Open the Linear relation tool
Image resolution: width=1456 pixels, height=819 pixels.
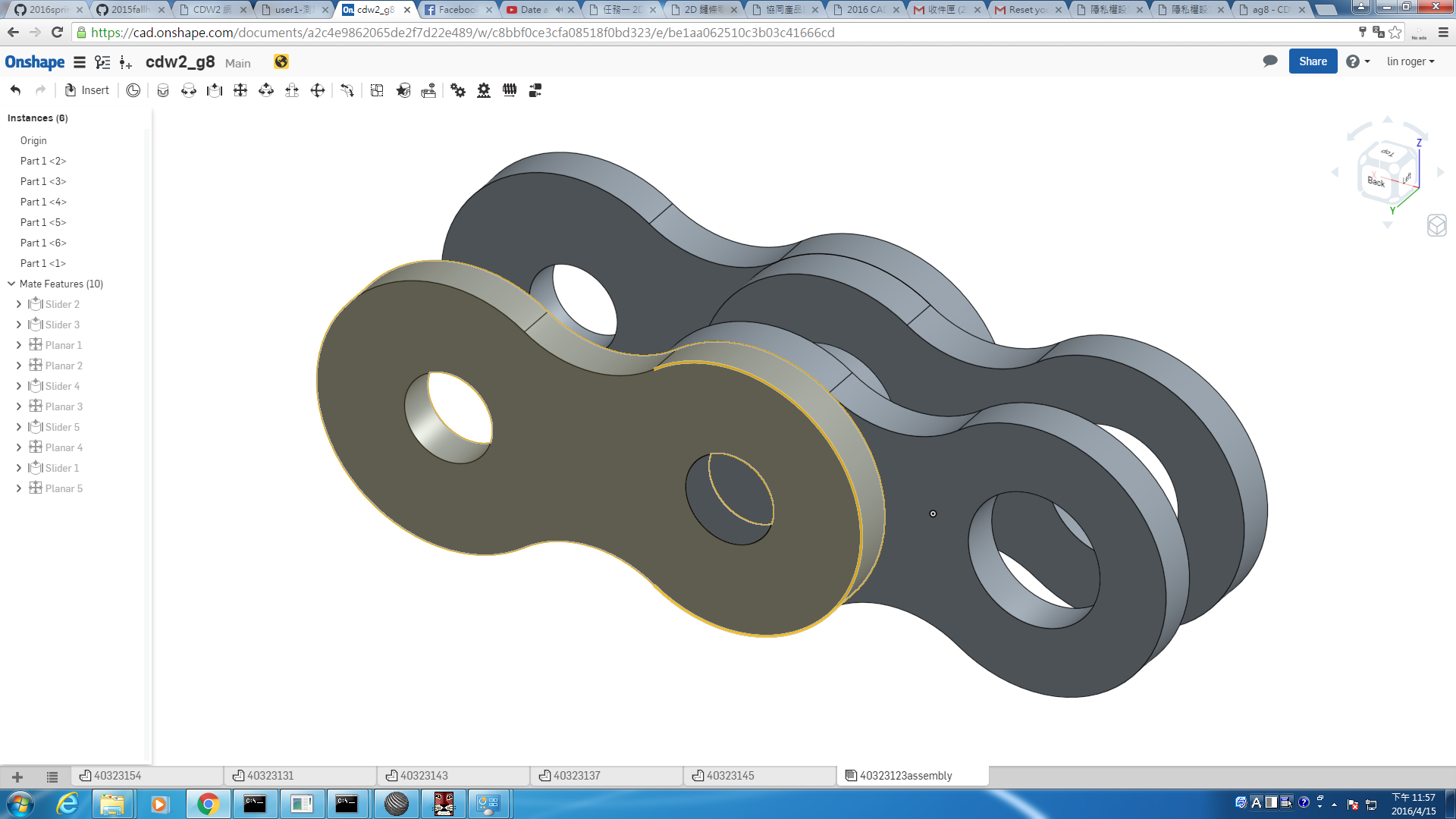535,90
